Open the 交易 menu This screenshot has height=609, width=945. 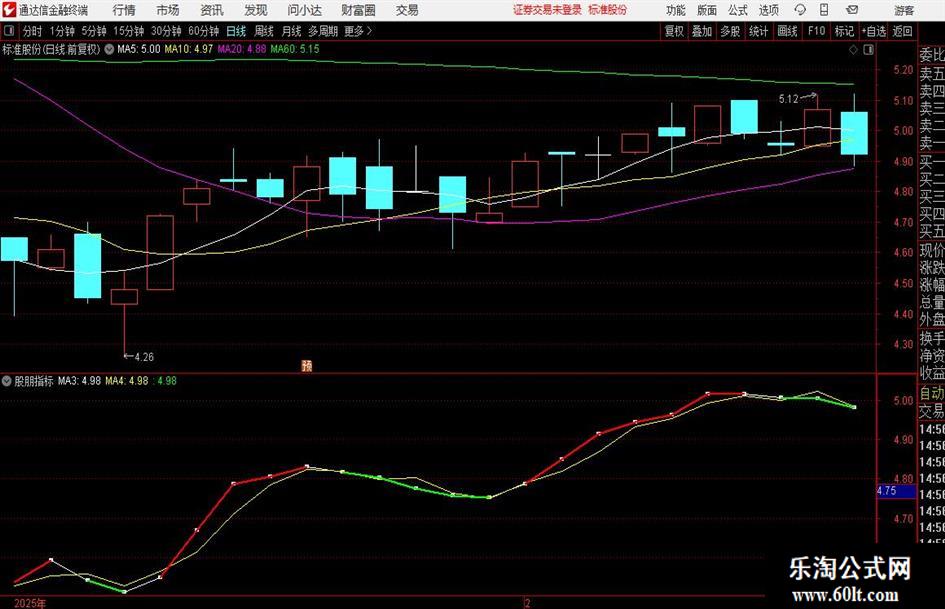click(x=407, y=10)
